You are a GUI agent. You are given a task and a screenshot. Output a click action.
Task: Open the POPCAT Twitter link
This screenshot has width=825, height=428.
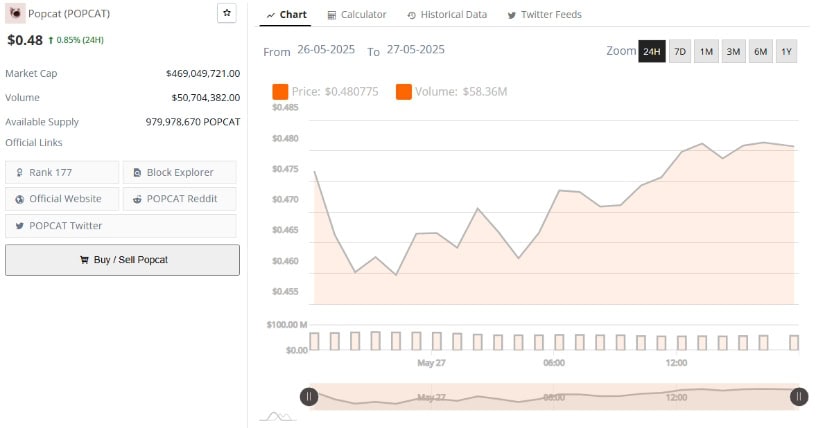pos(120,226)
